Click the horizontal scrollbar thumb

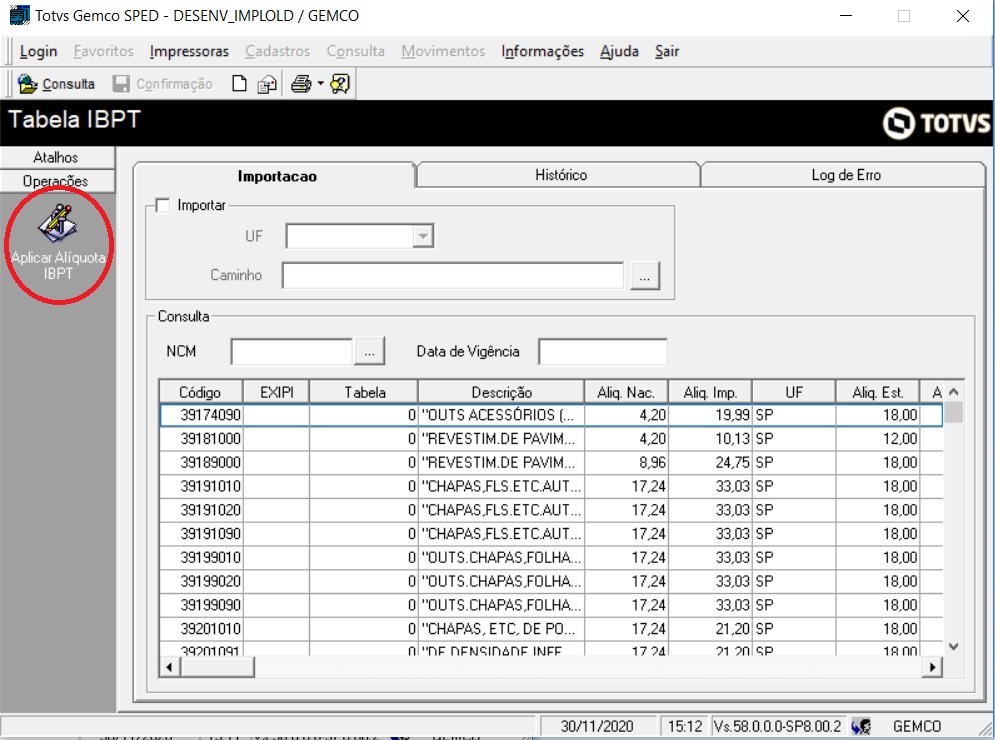218,667
